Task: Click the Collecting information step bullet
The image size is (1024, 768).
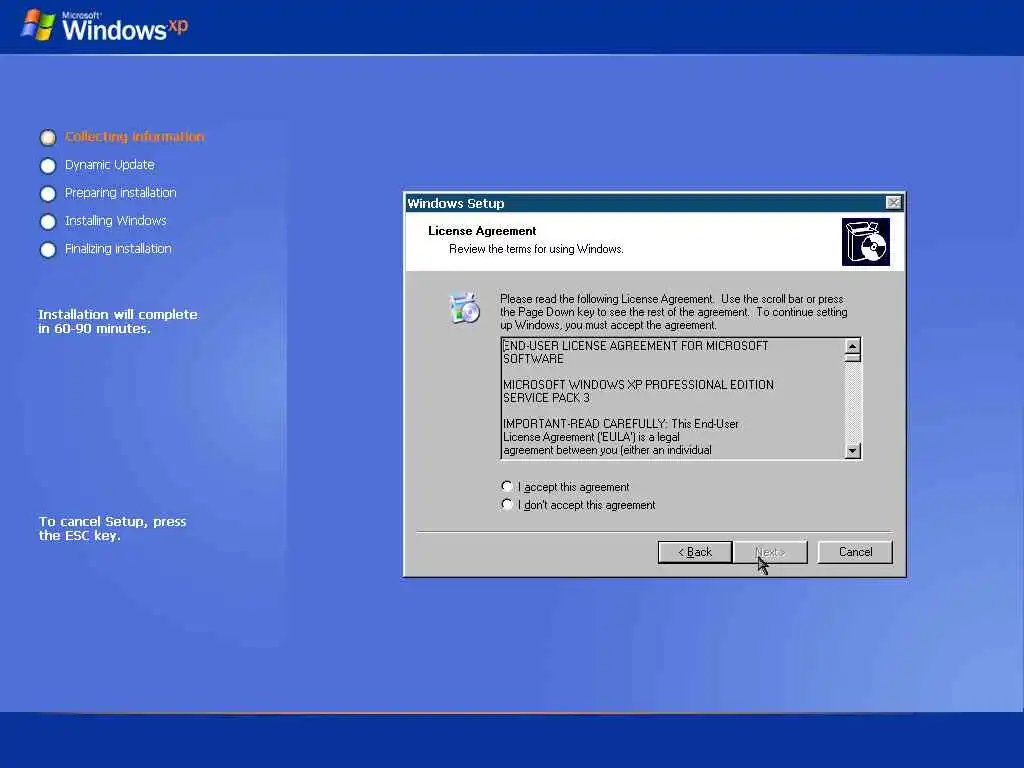Action: 48,138
